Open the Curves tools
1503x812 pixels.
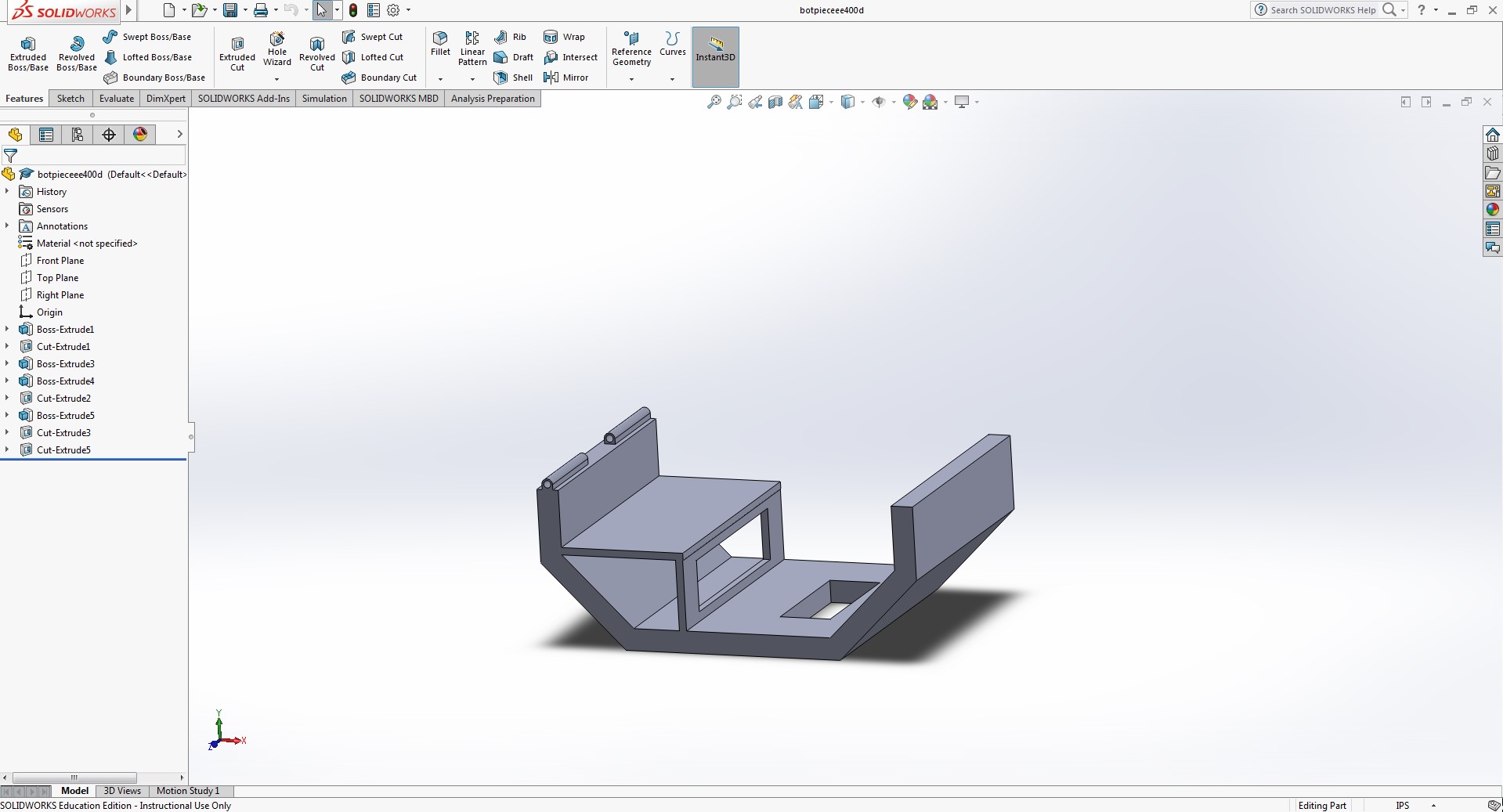(x=672, y=44)
